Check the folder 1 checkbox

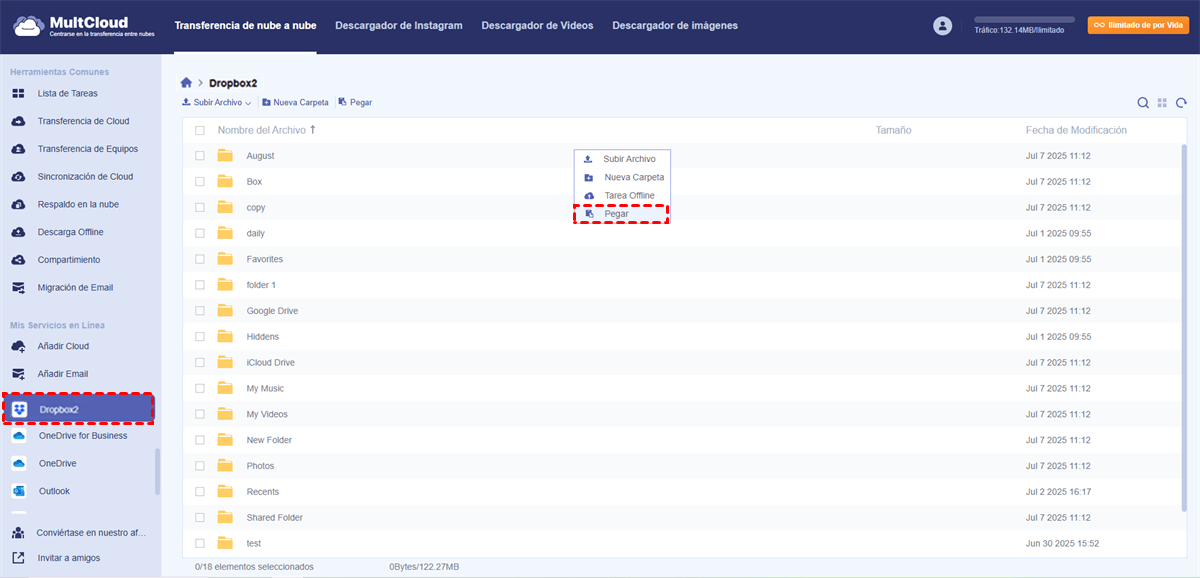[x=200, y=285]
